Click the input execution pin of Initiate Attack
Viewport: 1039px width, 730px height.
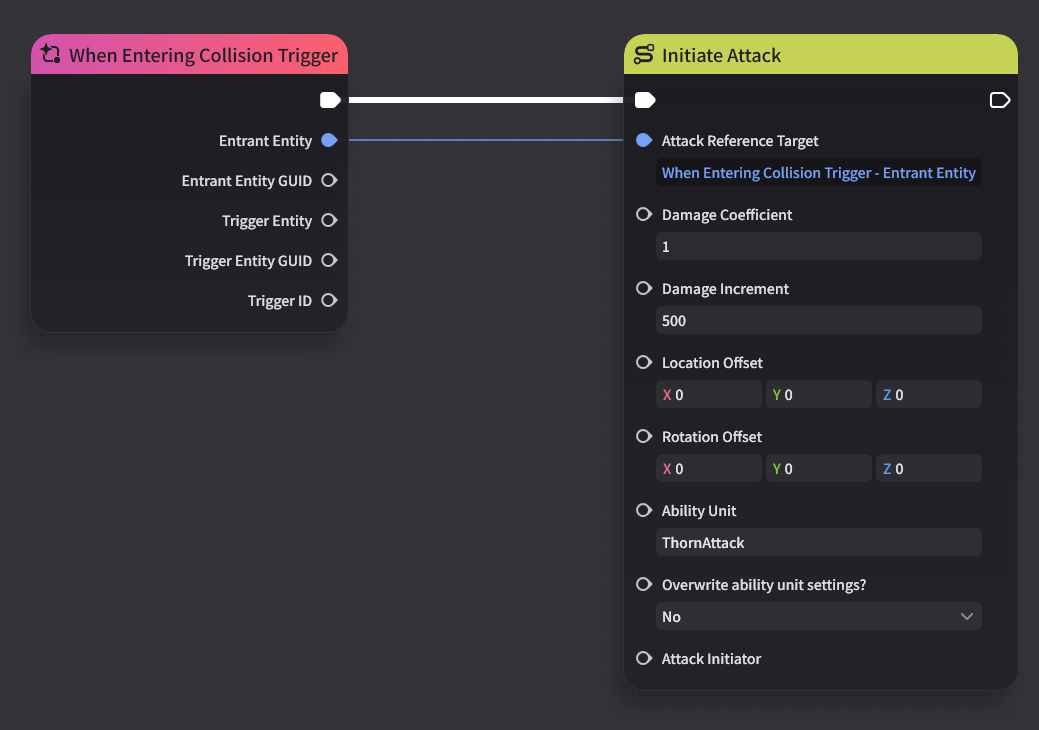point(645,100)
